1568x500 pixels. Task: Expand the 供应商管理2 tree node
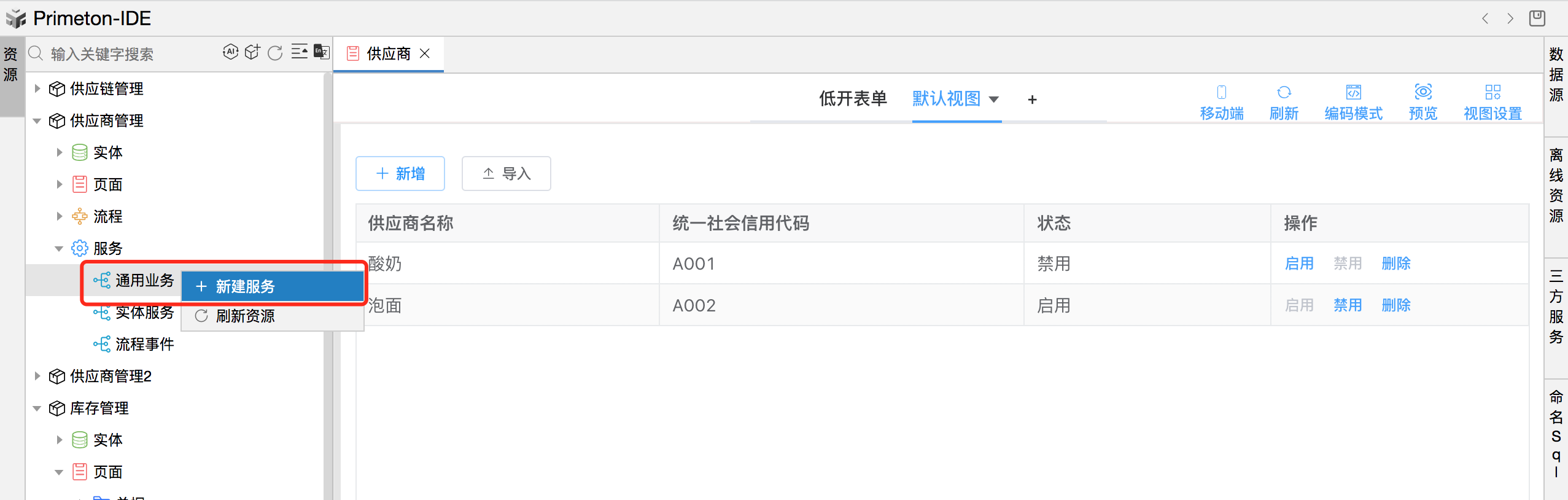point(37,376)
